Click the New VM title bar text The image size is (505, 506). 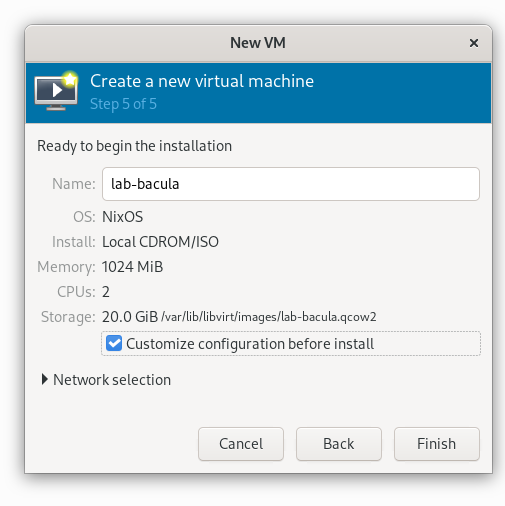[258, 43]
